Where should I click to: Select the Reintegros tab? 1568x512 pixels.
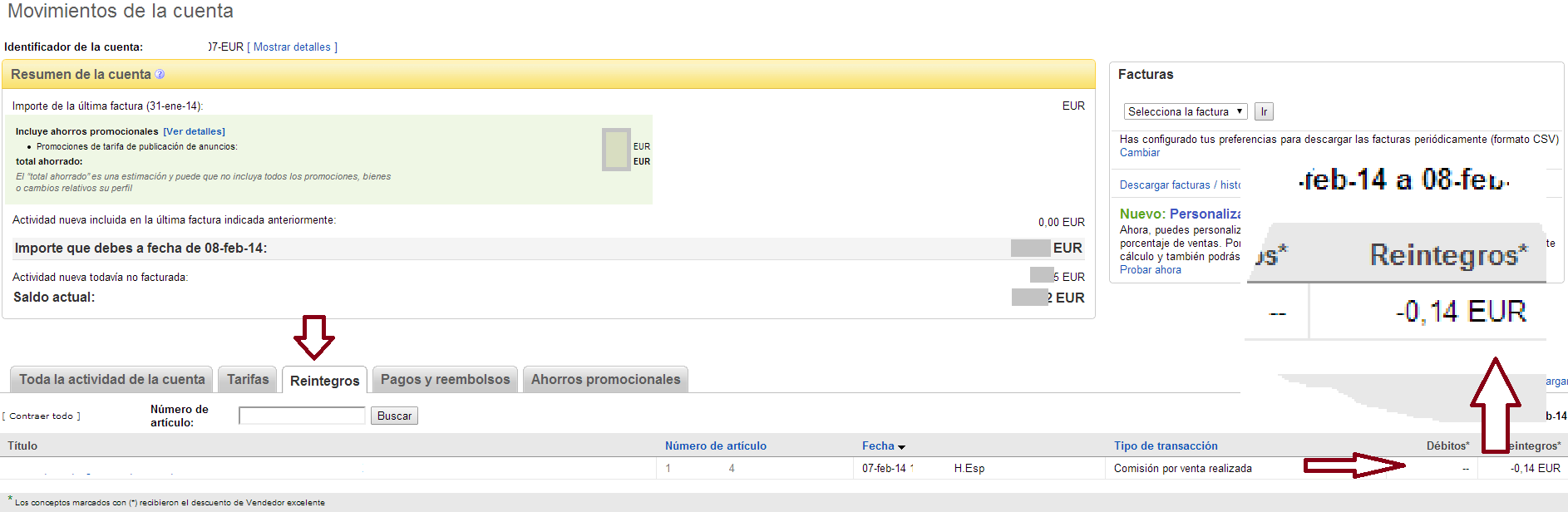click(324, 381)
